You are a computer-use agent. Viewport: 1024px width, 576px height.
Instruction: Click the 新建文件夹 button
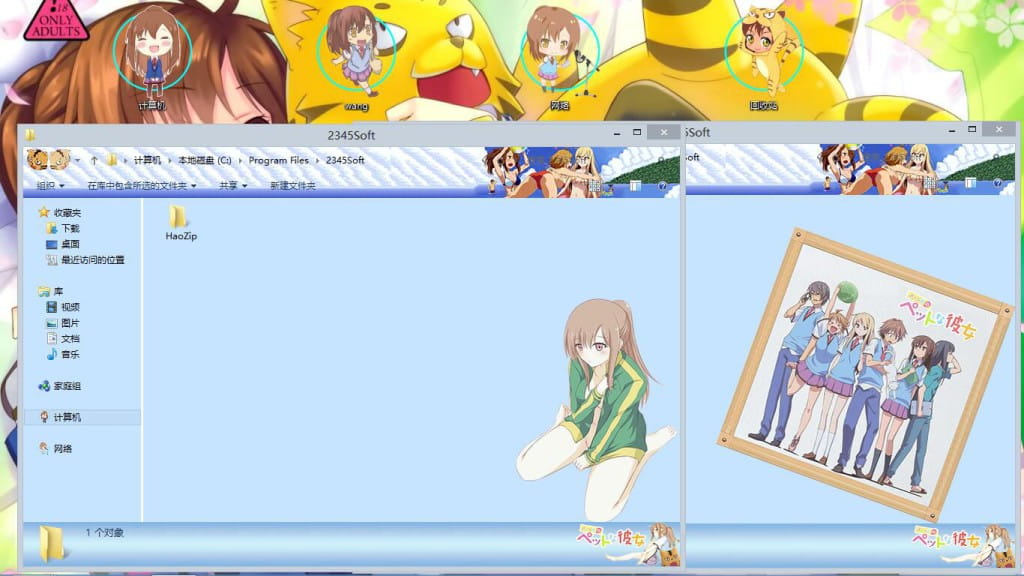coord(292,186)
